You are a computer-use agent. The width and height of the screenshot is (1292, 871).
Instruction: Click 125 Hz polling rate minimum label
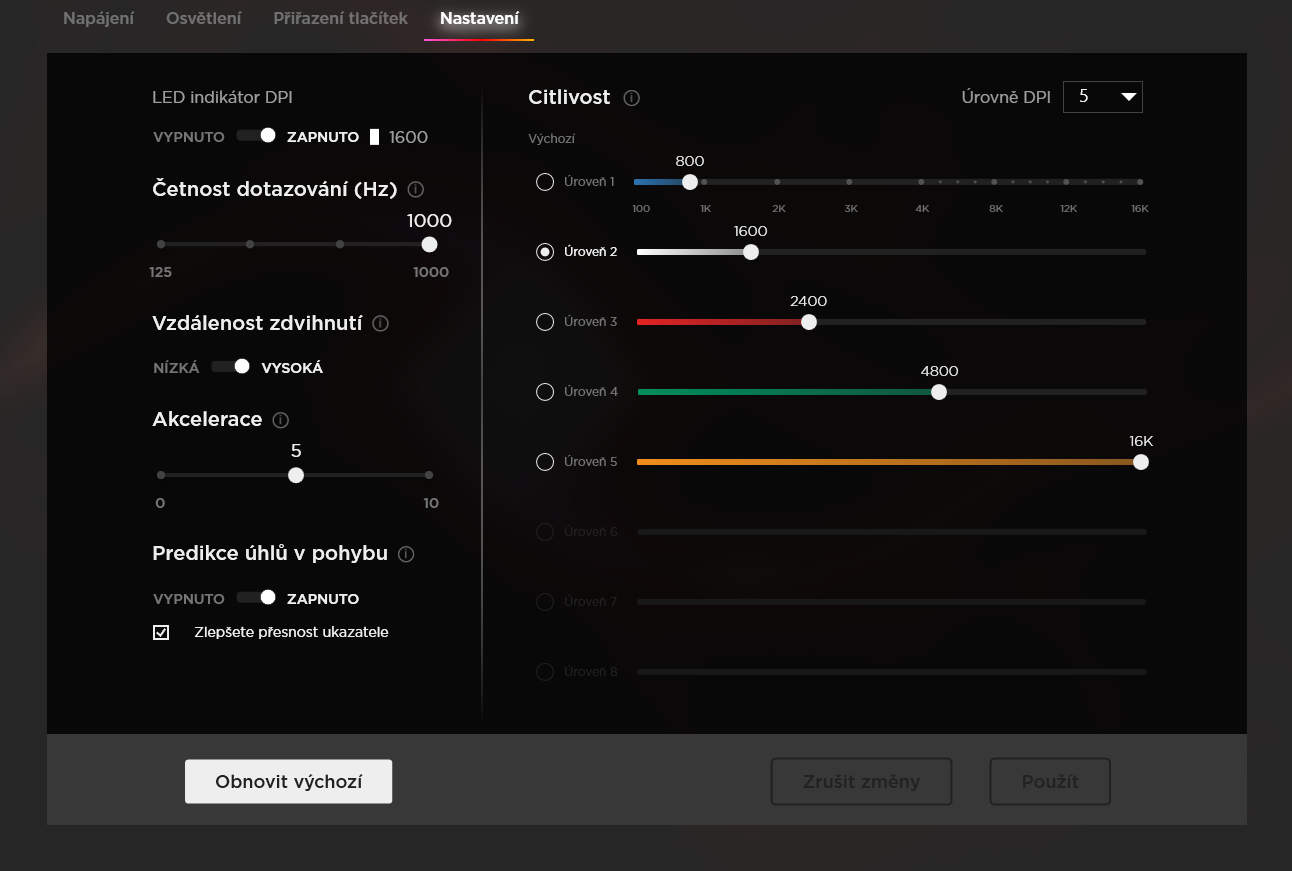[161, 272]
